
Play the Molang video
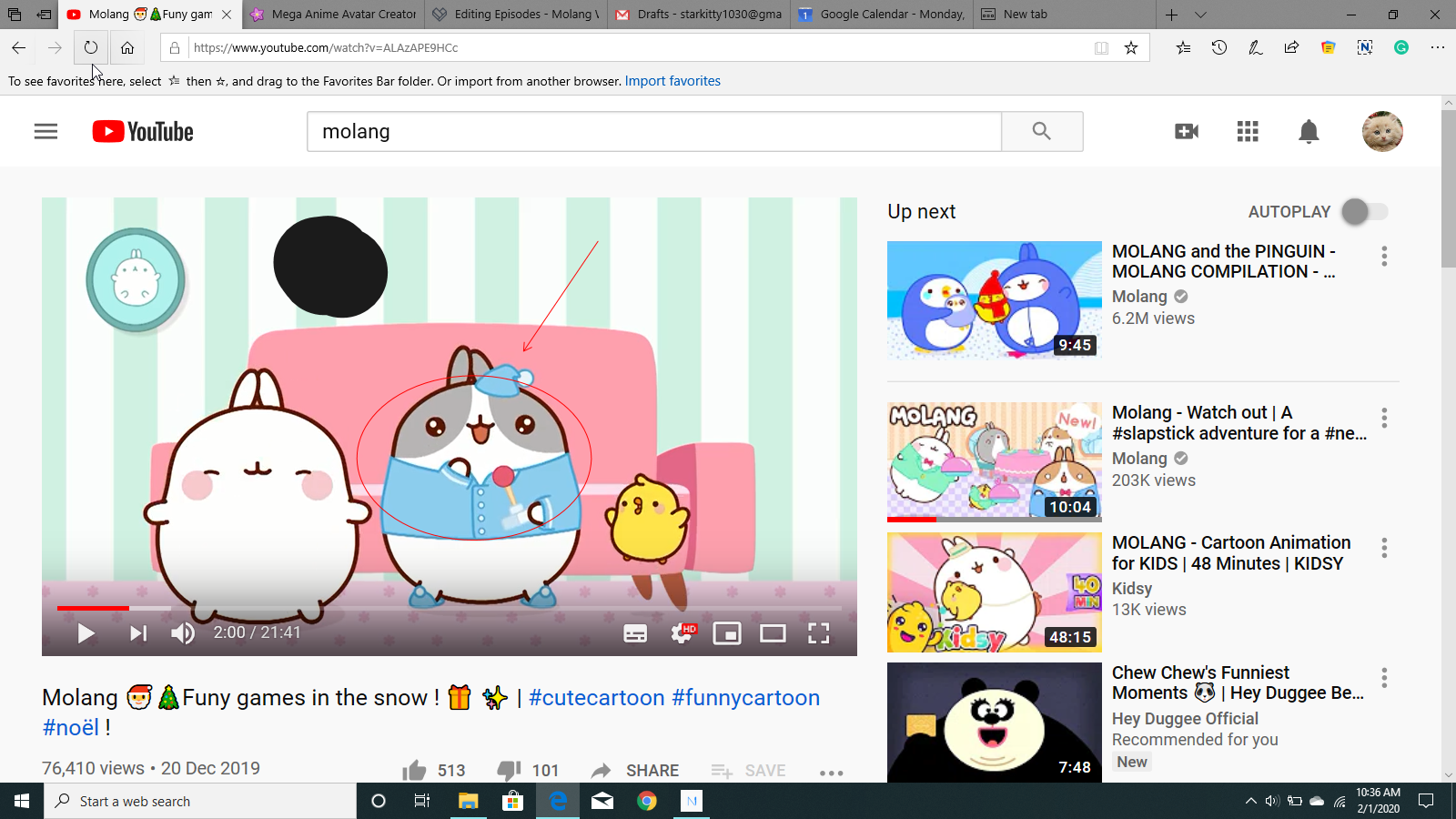point(86,633)
